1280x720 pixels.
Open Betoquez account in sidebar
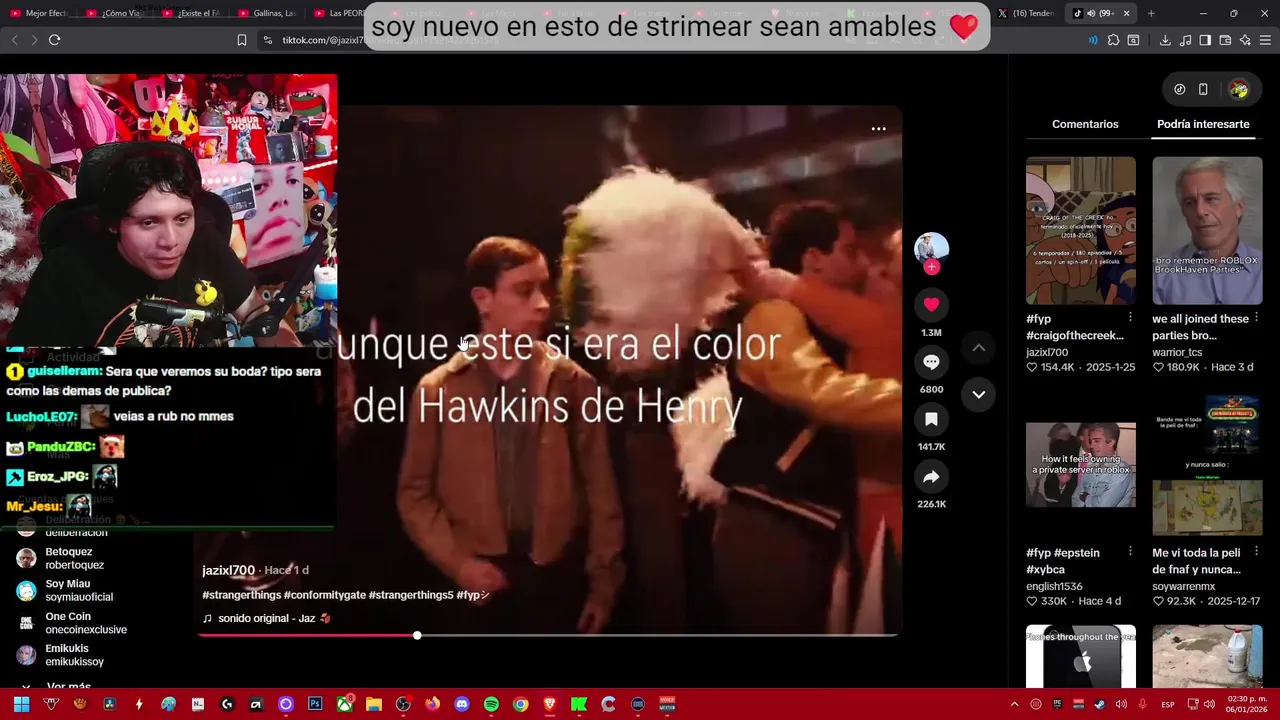(70, 558)
